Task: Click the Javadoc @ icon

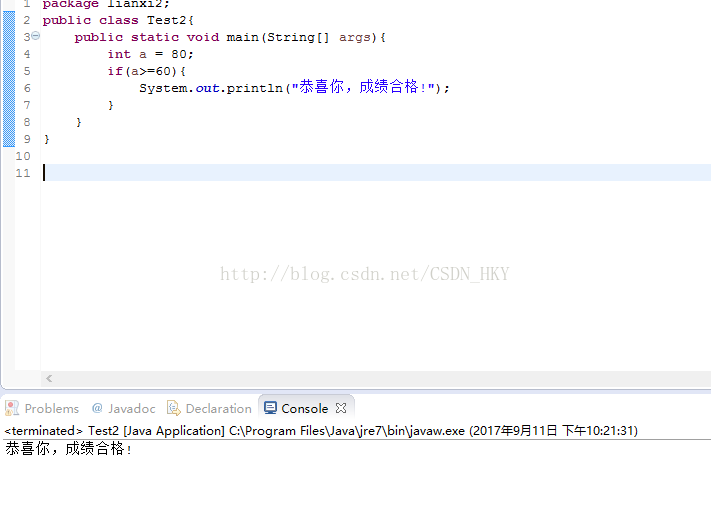Action: (97, 408)
